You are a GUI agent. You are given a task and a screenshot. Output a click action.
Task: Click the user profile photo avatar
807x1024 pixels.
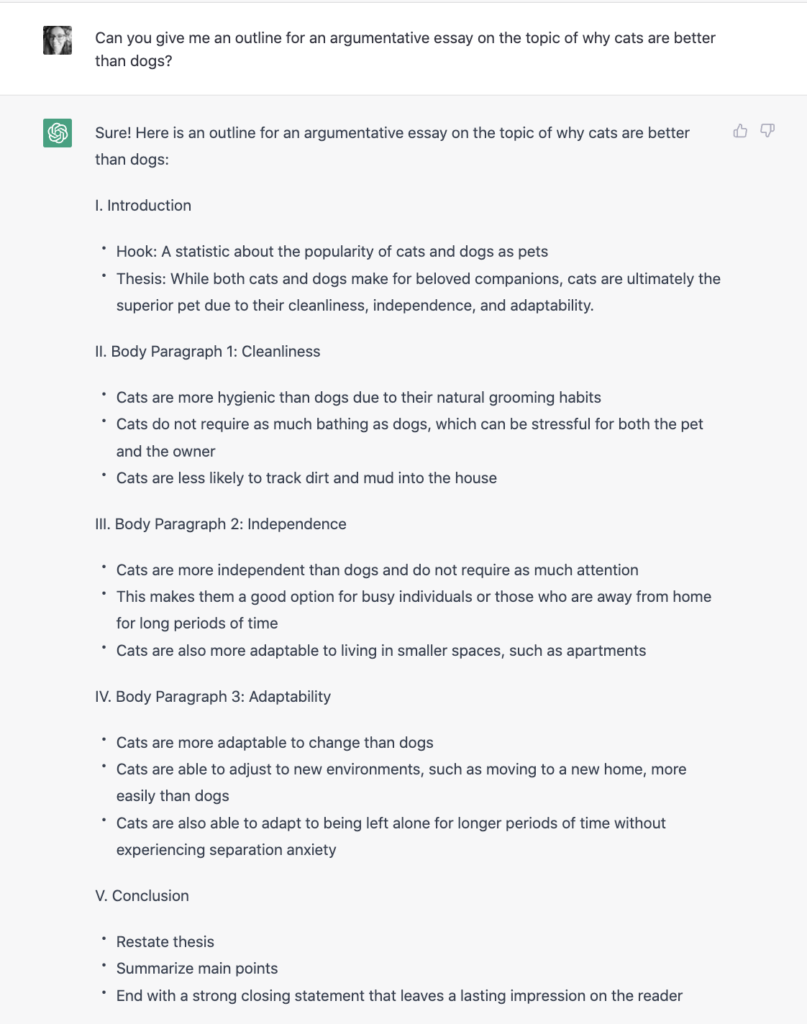[x=57, y=40]
